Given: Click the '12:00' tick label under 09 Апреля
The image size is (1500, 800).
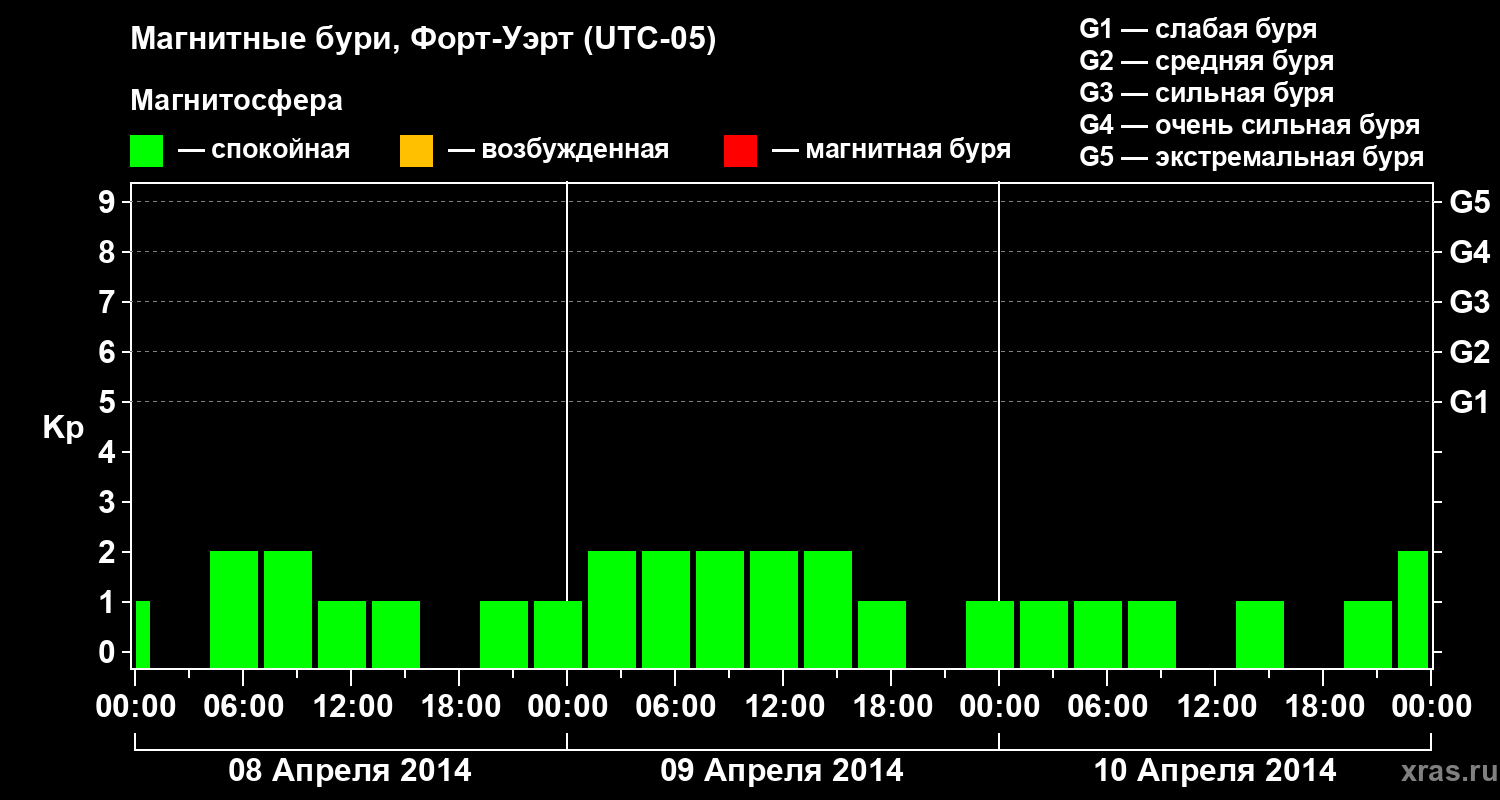Looking at the screenshot, I should click(783, 706).
